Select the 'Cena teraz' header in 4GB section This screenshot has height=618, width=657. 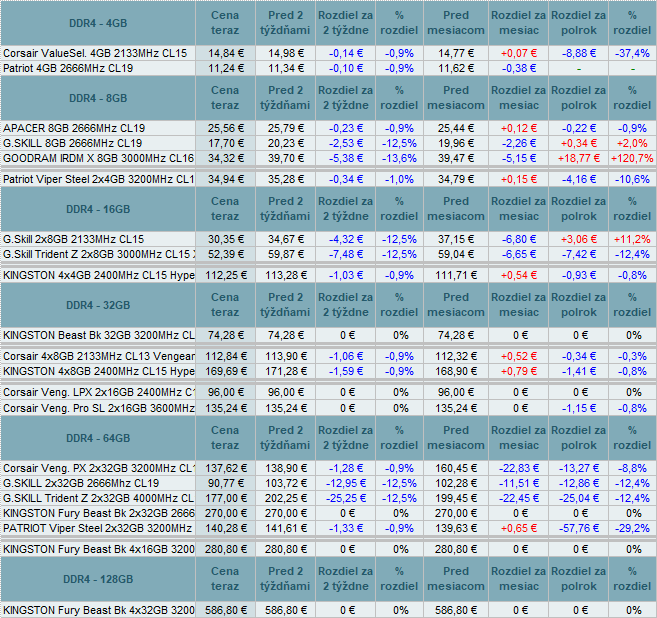pyautogui.click(x=225, y=23)
